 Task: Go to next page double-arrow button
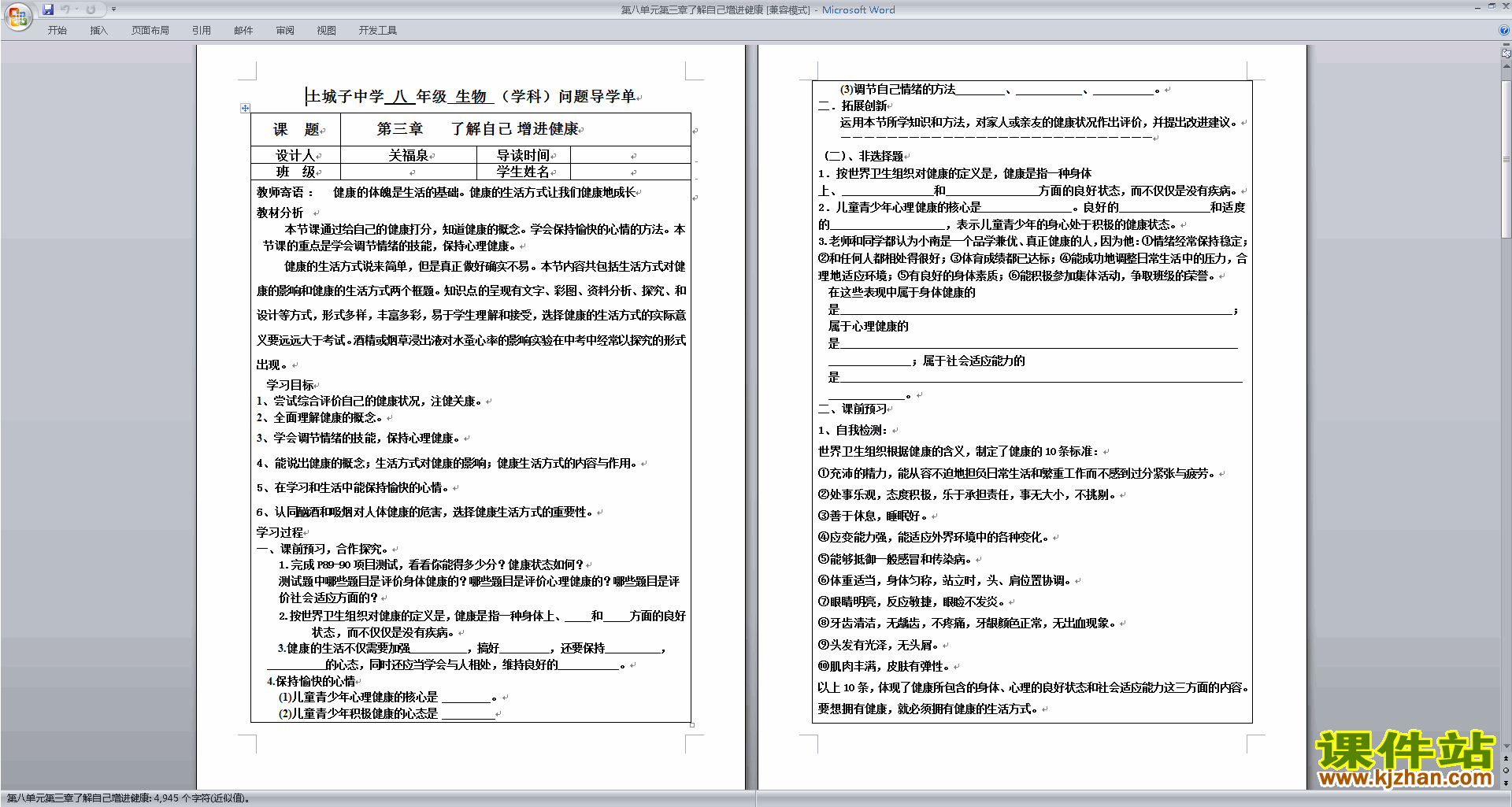[x=1506, y=783]
